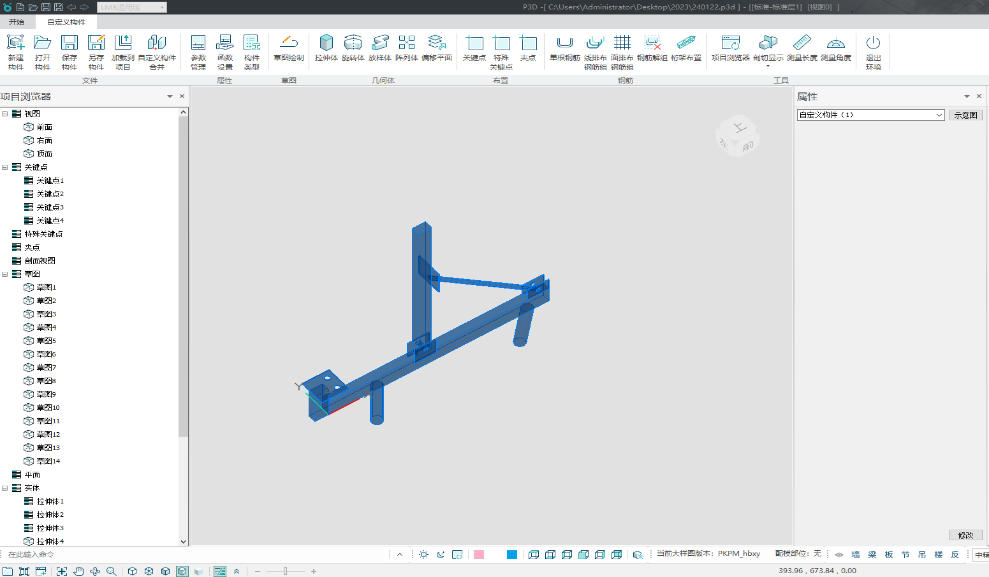Open the 项目浏览器 ribbon tool
Screen dimensions: 989x577
click(x=730, y=49)
